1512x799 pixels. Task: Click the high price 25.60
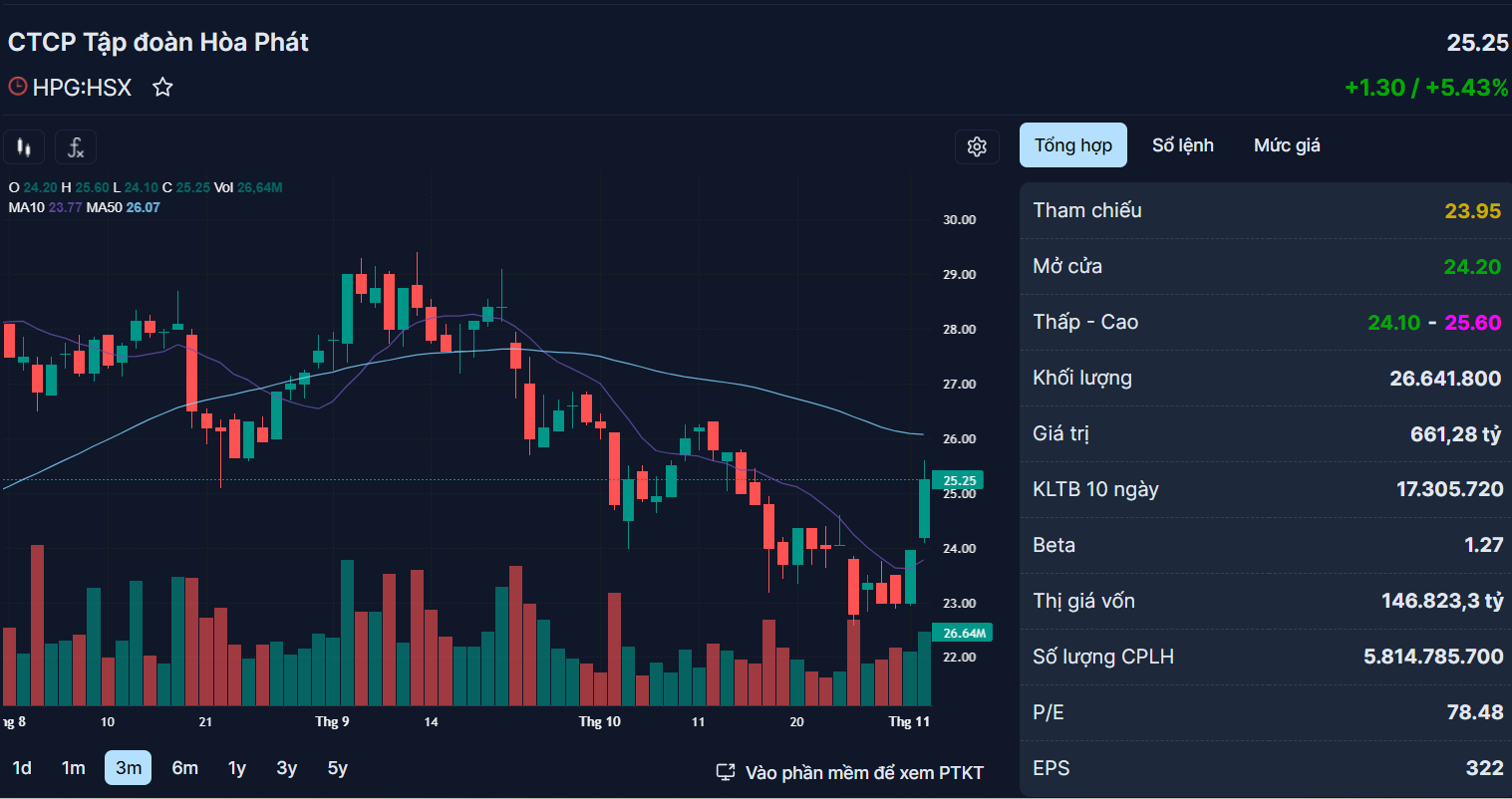coord(1472,323)
